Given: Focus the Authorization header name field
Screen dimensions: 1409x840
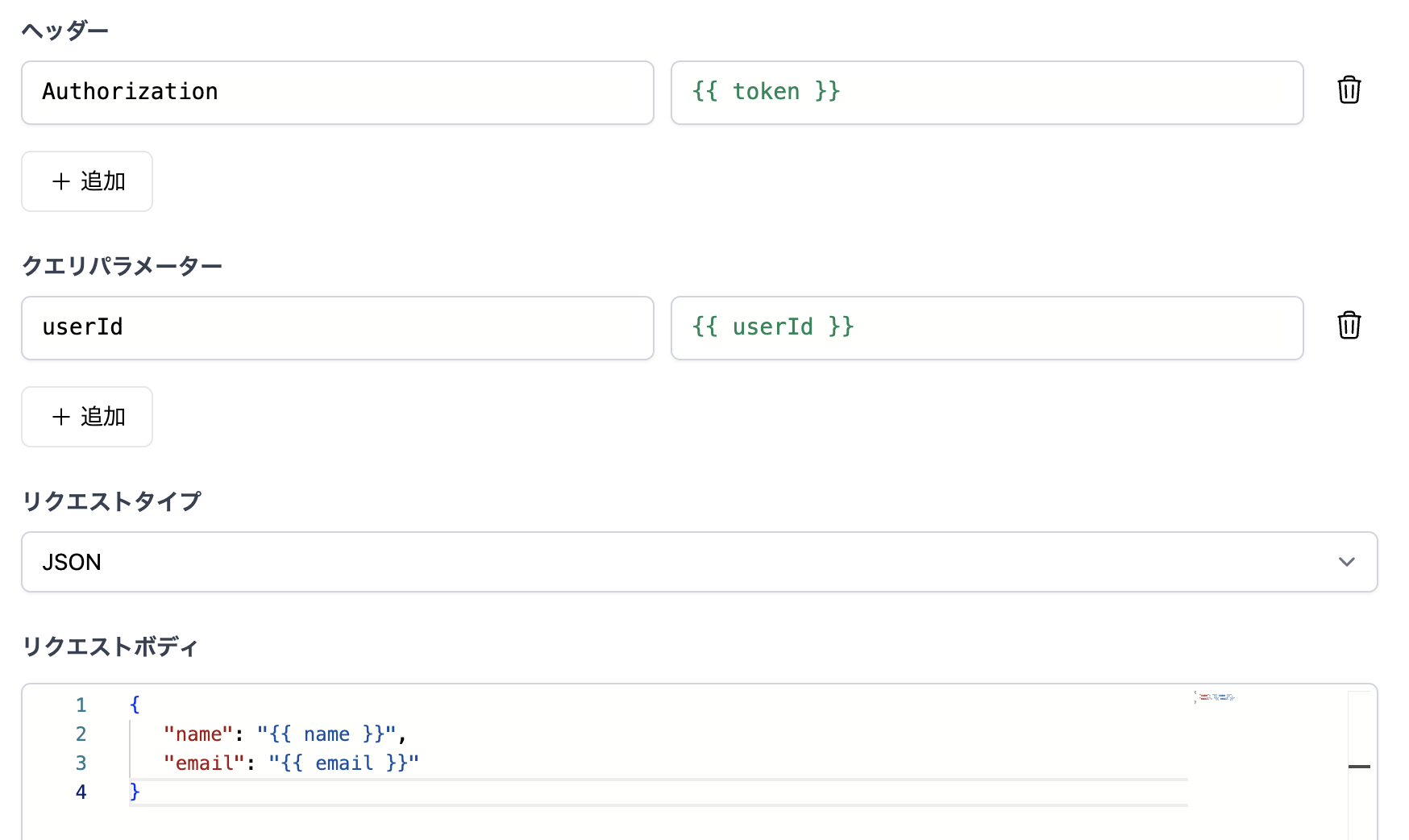Looking at the screenshot, I should click(x=337, y=93).
